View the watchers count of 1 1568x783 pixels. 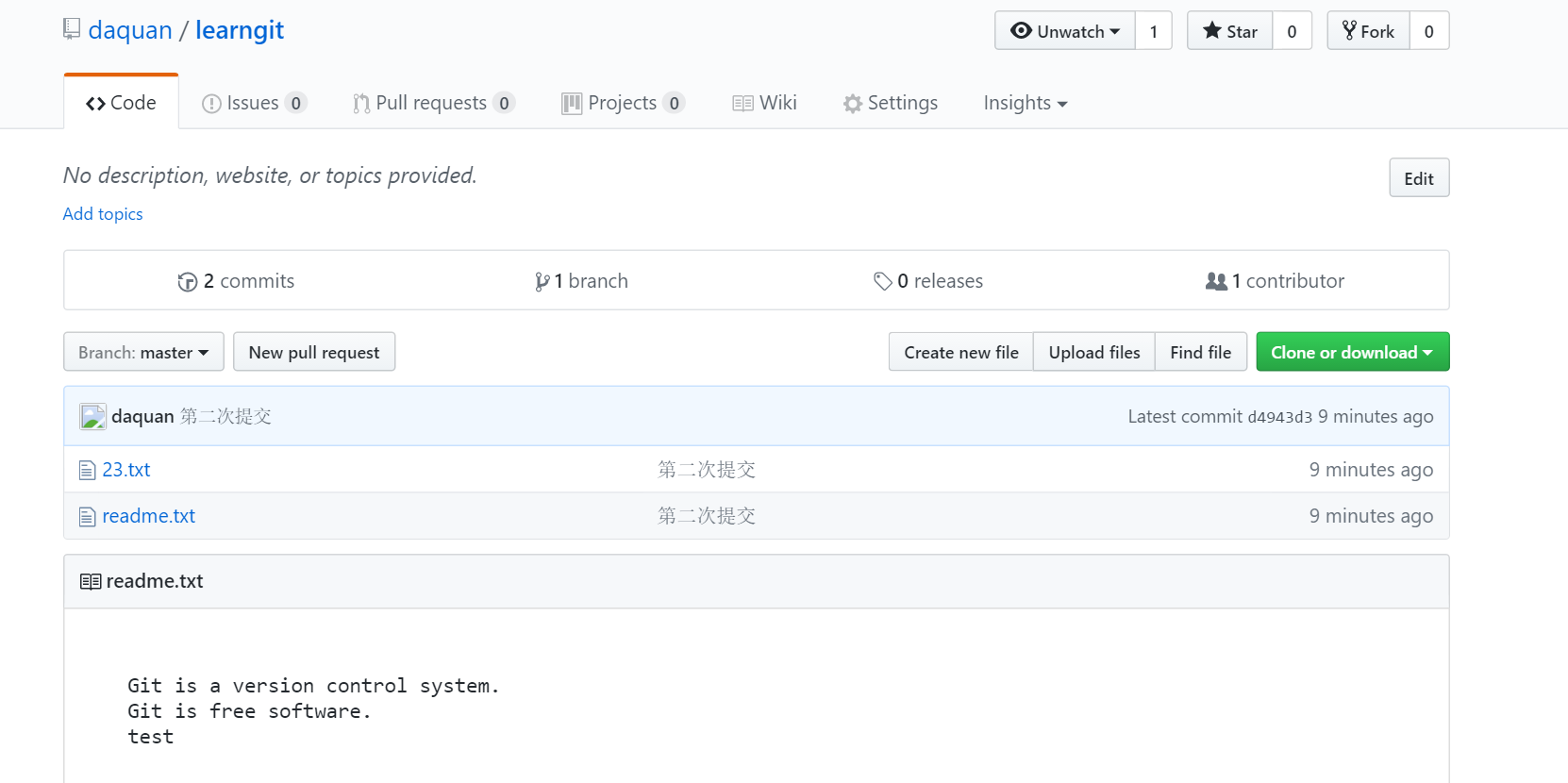1153,31
